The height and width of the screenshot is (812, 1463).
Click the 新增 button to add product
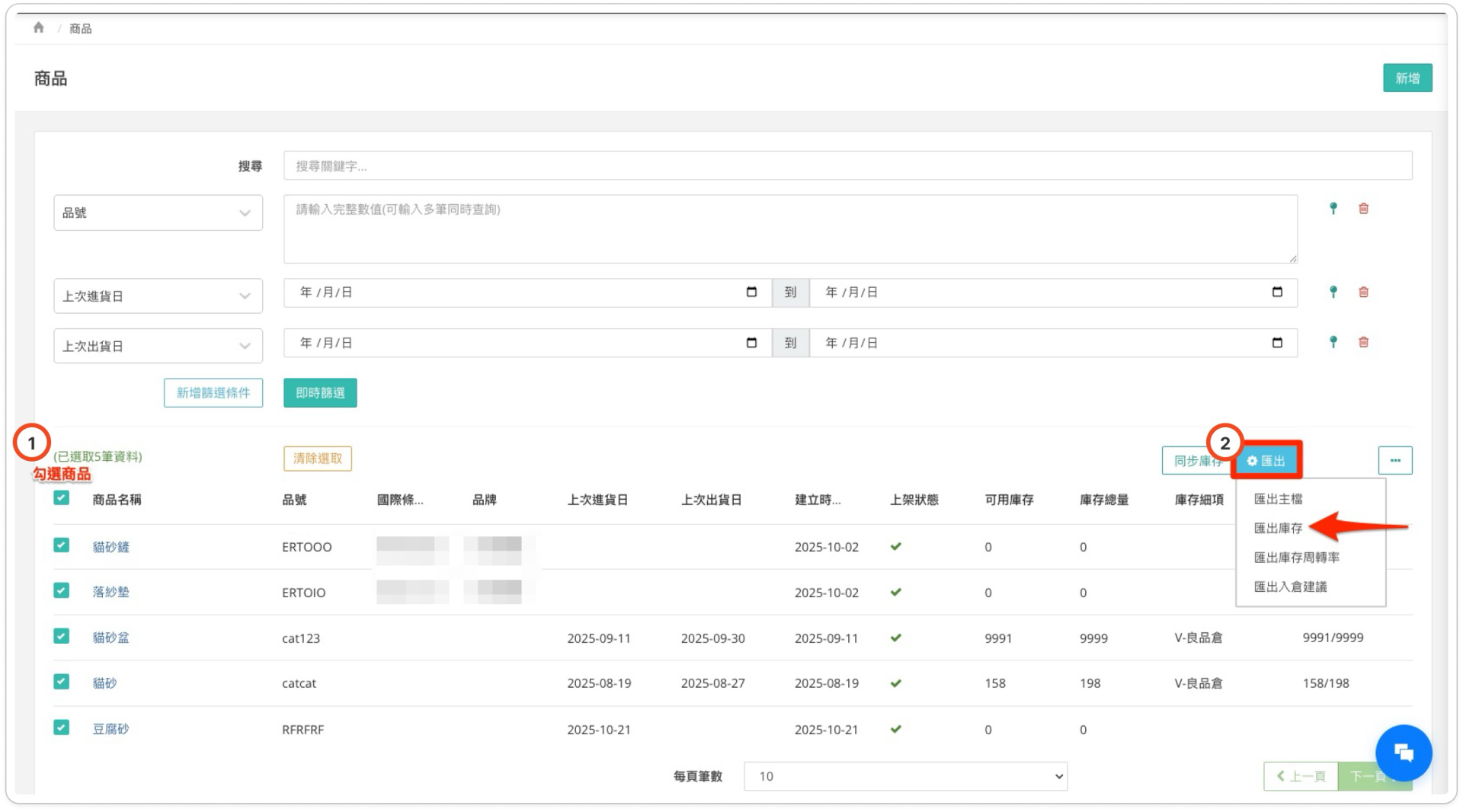1407,78
